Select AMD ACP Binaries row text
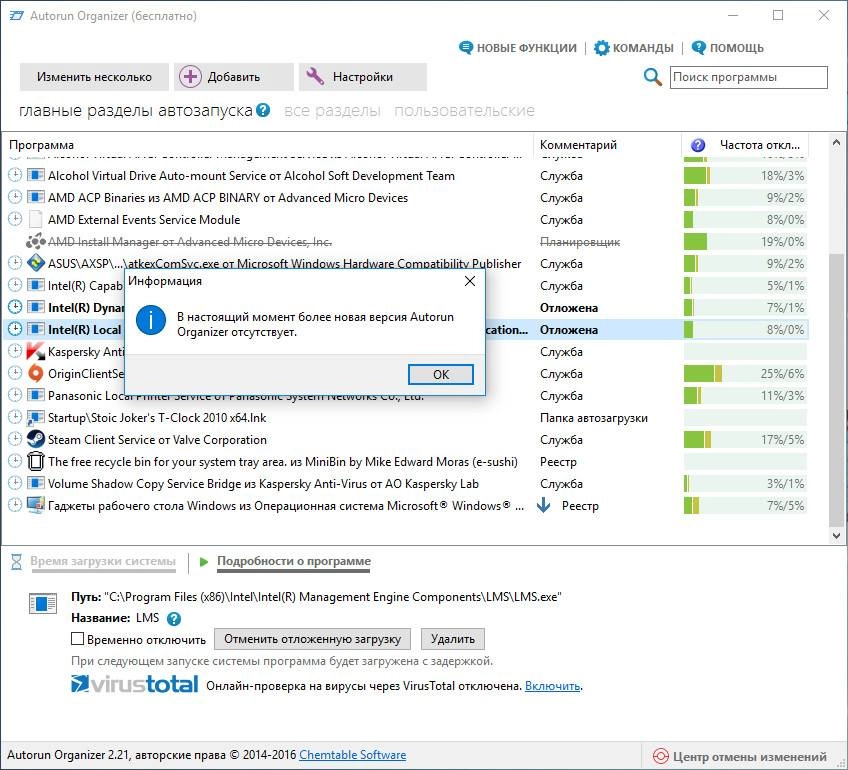Screen dimensions: 848x770 [x=228, y=198]
